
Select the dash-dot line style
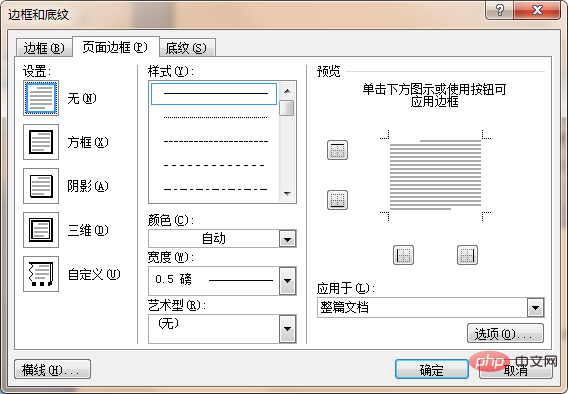coord(215,189)
